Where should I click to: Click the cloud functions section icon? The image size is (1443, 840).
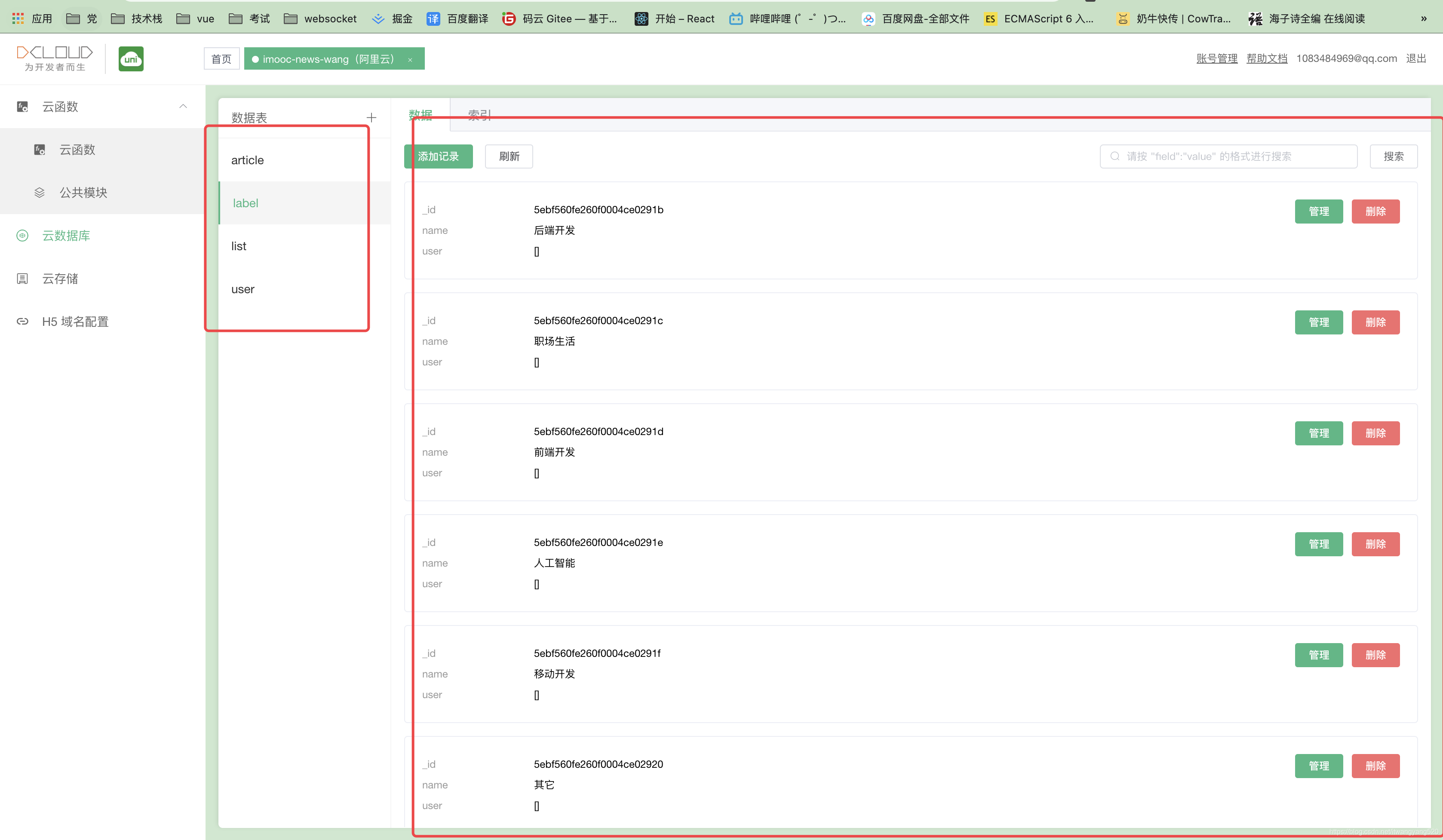pyautogui.click(x=22, y=107)
